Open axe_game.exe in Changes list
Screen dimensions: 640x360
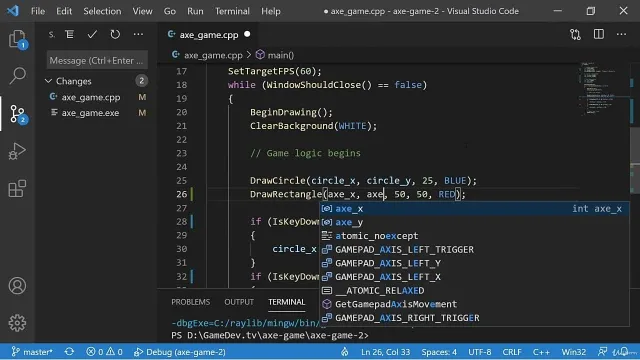pos(90,113)
